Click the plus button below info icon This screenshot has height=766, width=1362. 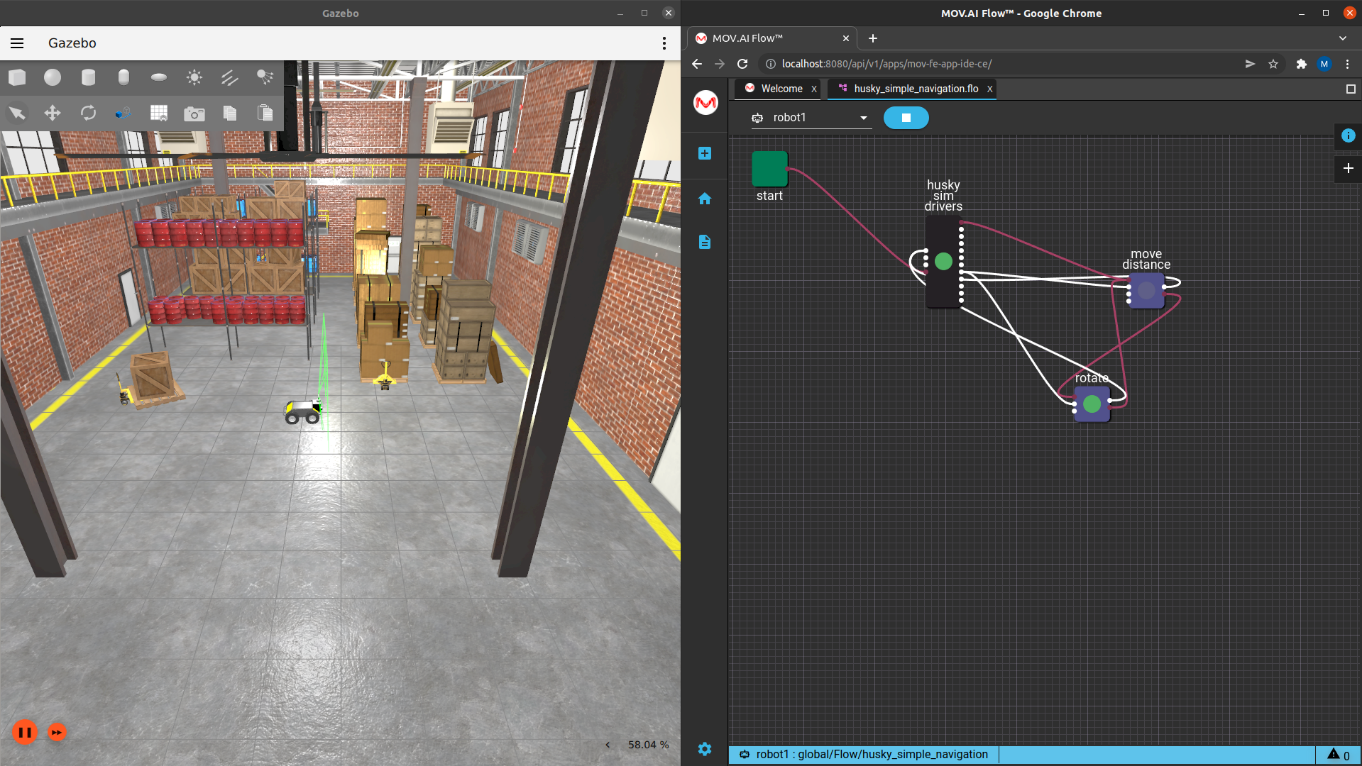pos(1348,168)
